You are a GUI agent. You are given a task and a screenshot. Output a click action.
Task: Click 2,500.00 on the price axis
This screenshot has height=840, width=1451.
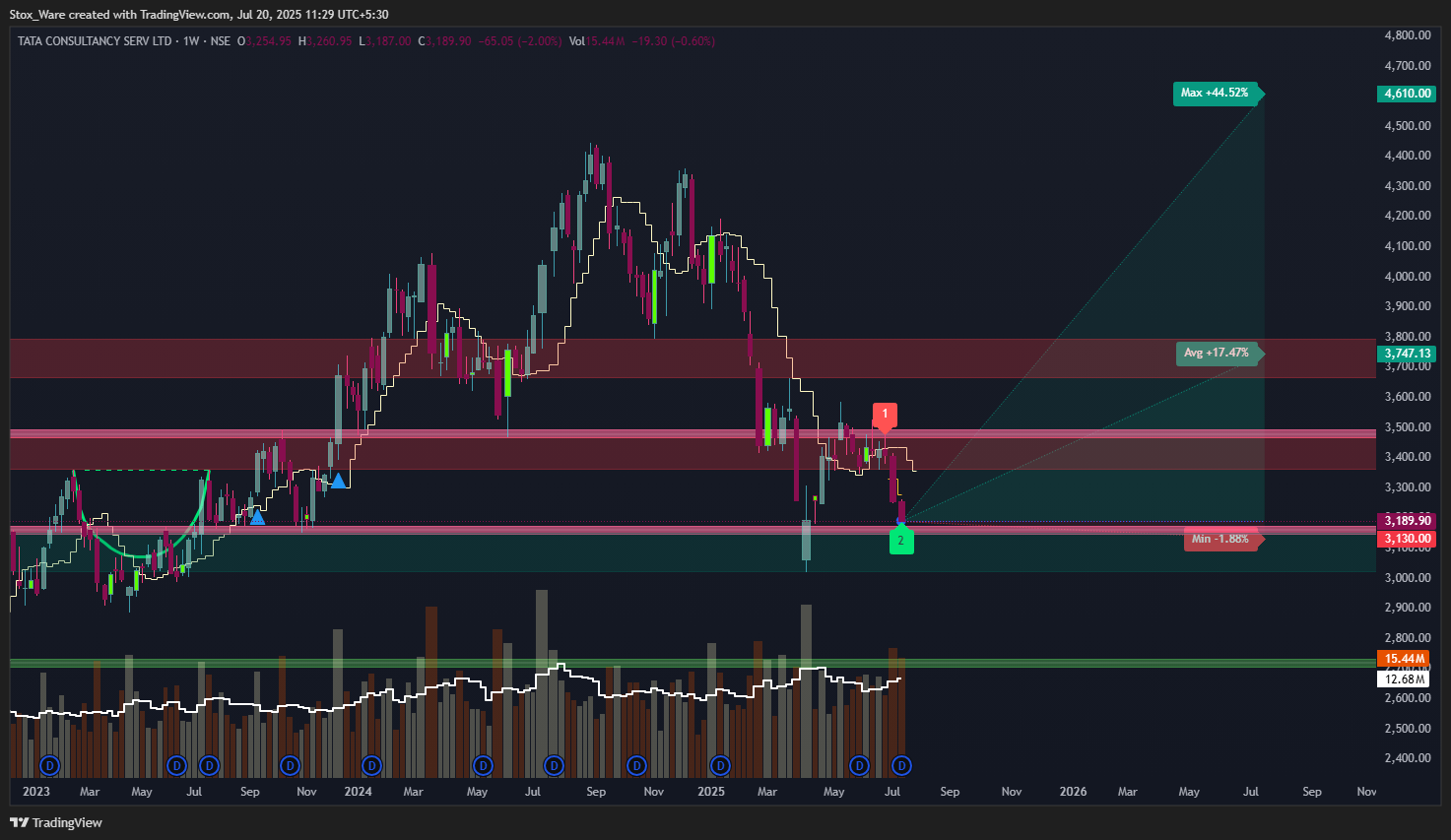(x=1408, y=729)
